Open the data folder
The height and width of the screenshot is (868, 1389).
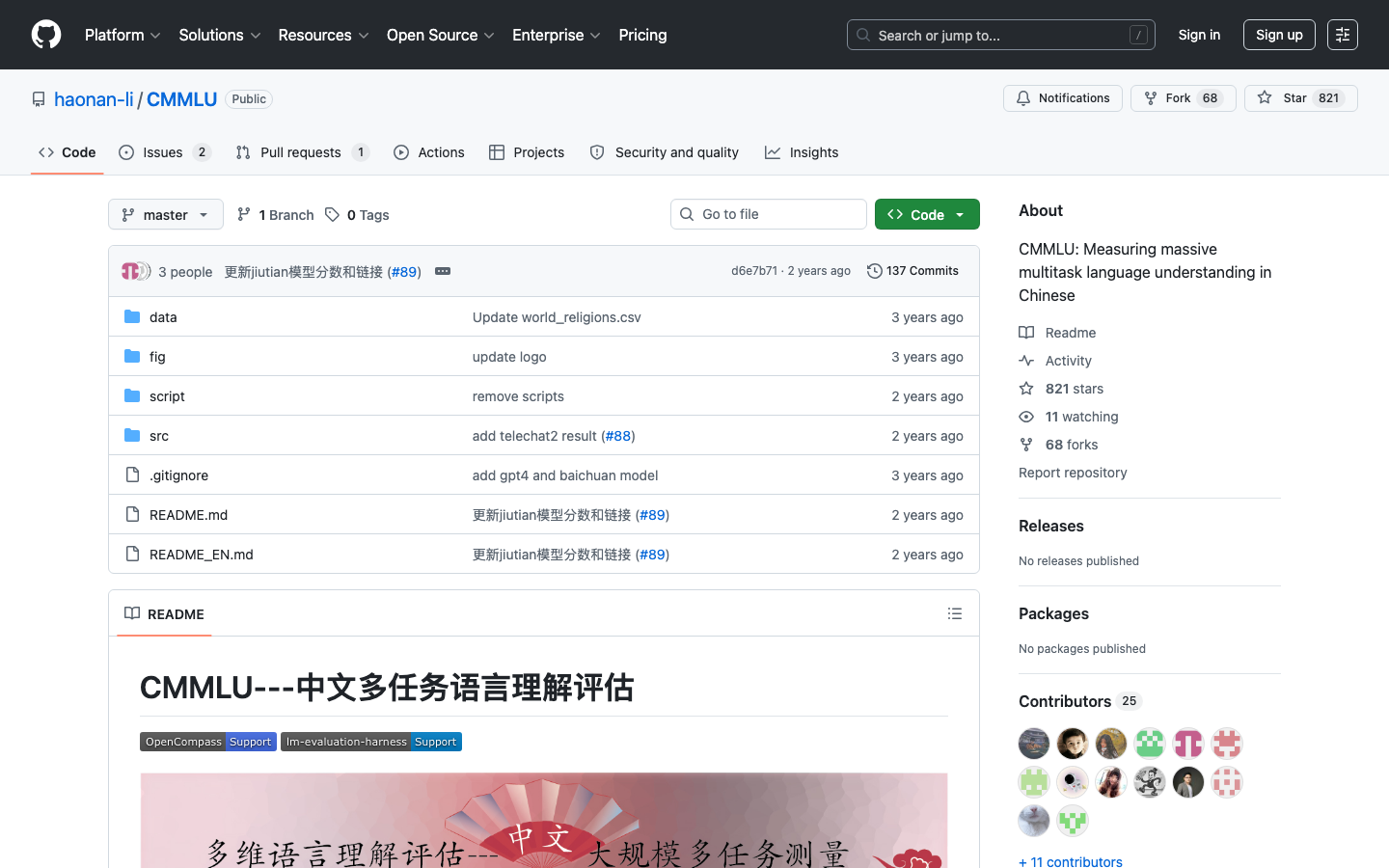pos(163,317)
